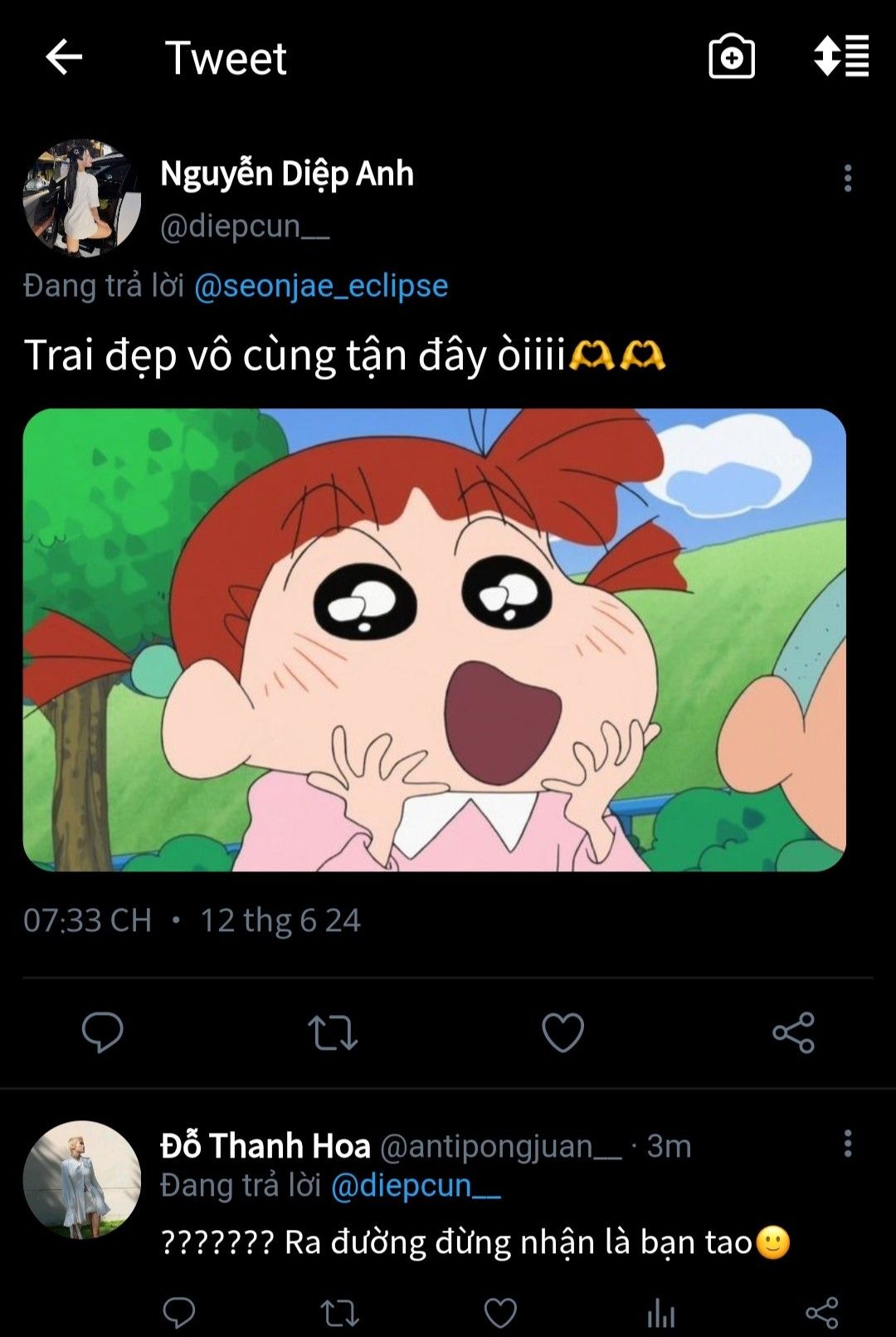896x1337 pixels.
Task: Reply to Đỗ Thanh Hoa's comment
Action: (178, 1312)
